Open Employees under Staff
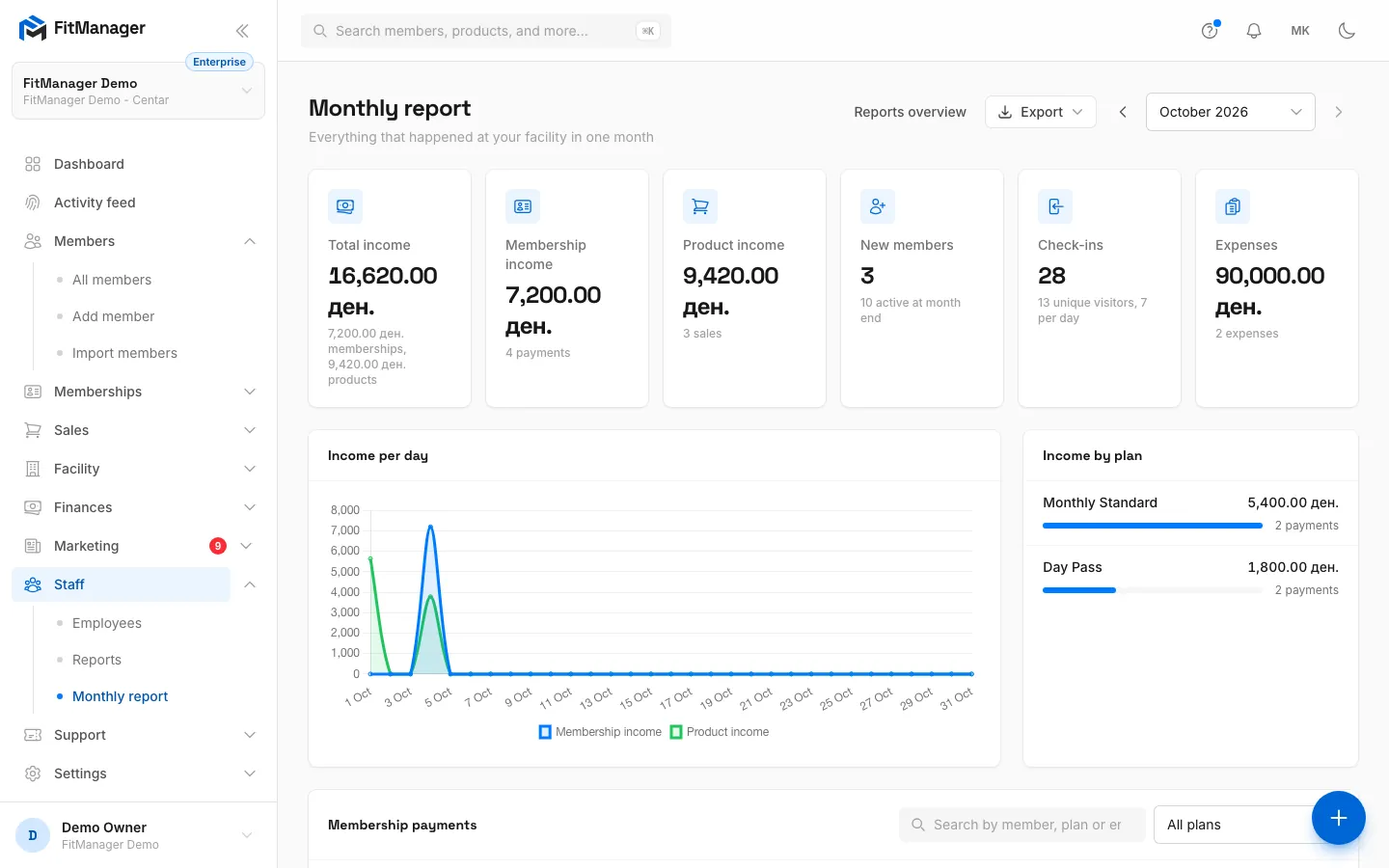 pyautogui.click(x=107, y=623)
